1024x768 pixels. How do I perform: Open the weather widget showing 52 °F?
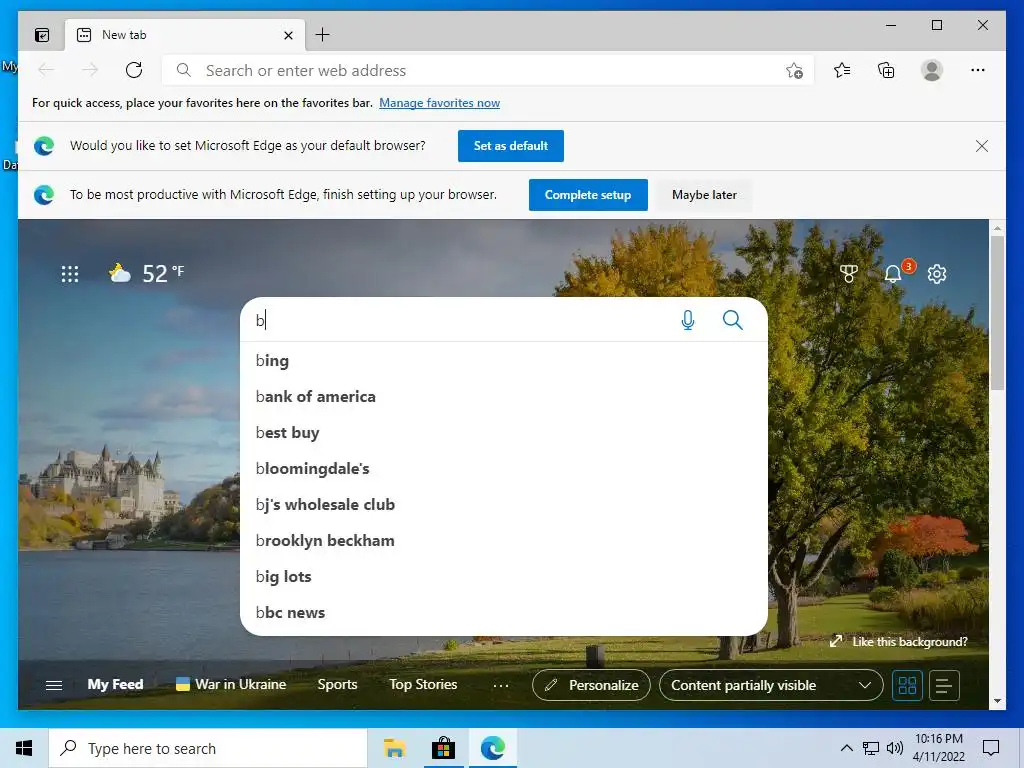coord(146,273)
